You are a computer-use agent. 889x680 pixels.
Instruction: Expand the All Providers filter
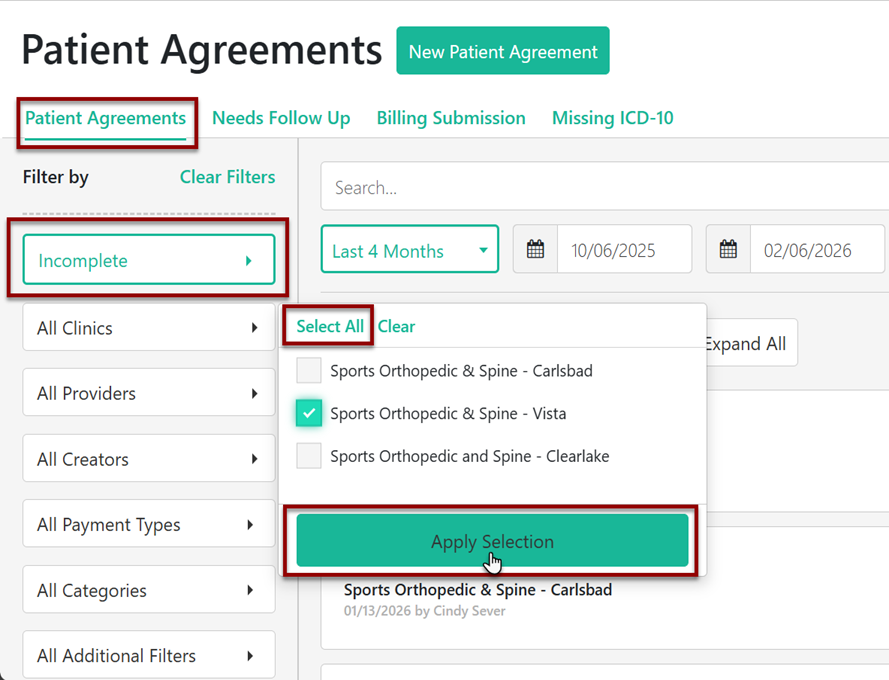point(148,393)
